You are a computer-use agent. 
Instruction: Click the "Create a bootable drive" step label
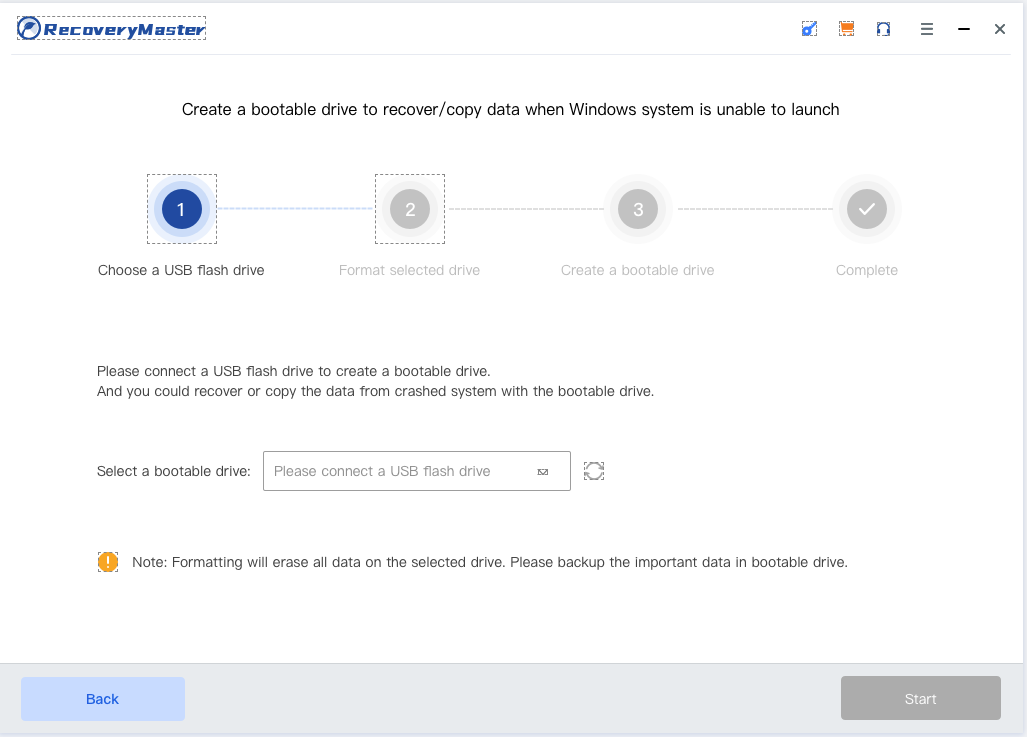(x=637, y=270)
